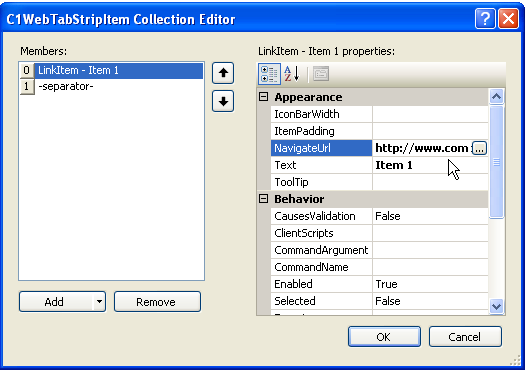Move the selected member up
The image size is (525, 371).
coord(223,73)
